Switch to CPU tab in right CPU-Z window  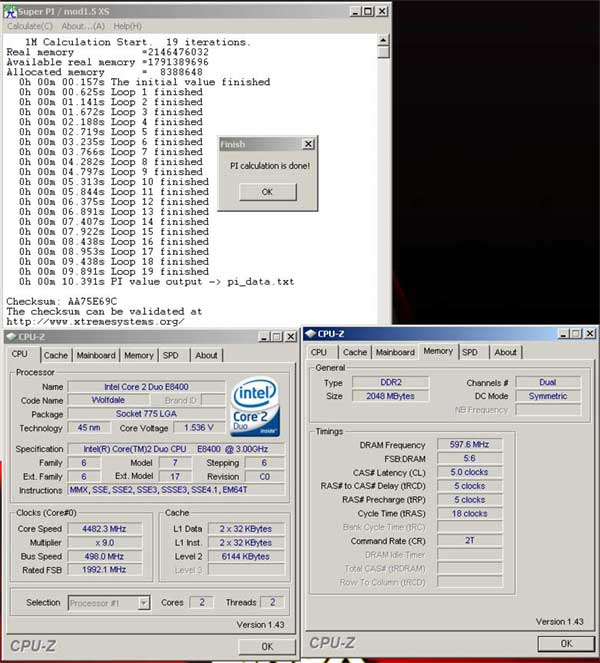click(x=319, y=352)
